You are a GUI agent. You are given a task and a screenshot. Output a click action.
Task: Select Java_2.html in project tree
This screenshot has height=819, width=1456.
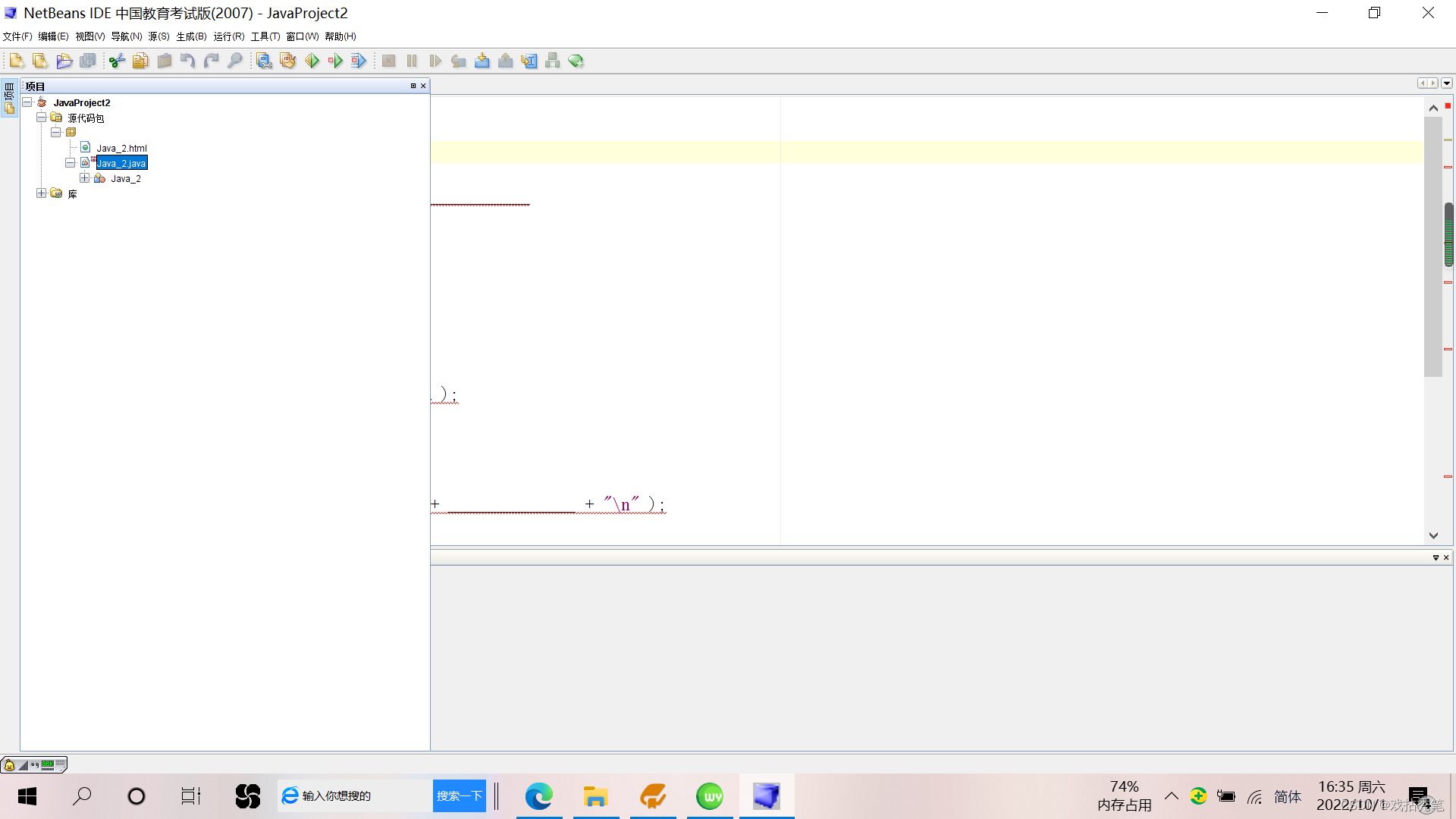(121, 148)
